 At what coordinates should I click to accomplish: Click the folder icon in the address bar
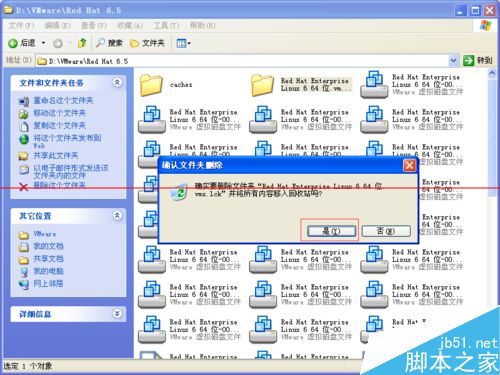pyautogui.click(x=42, y=61)
